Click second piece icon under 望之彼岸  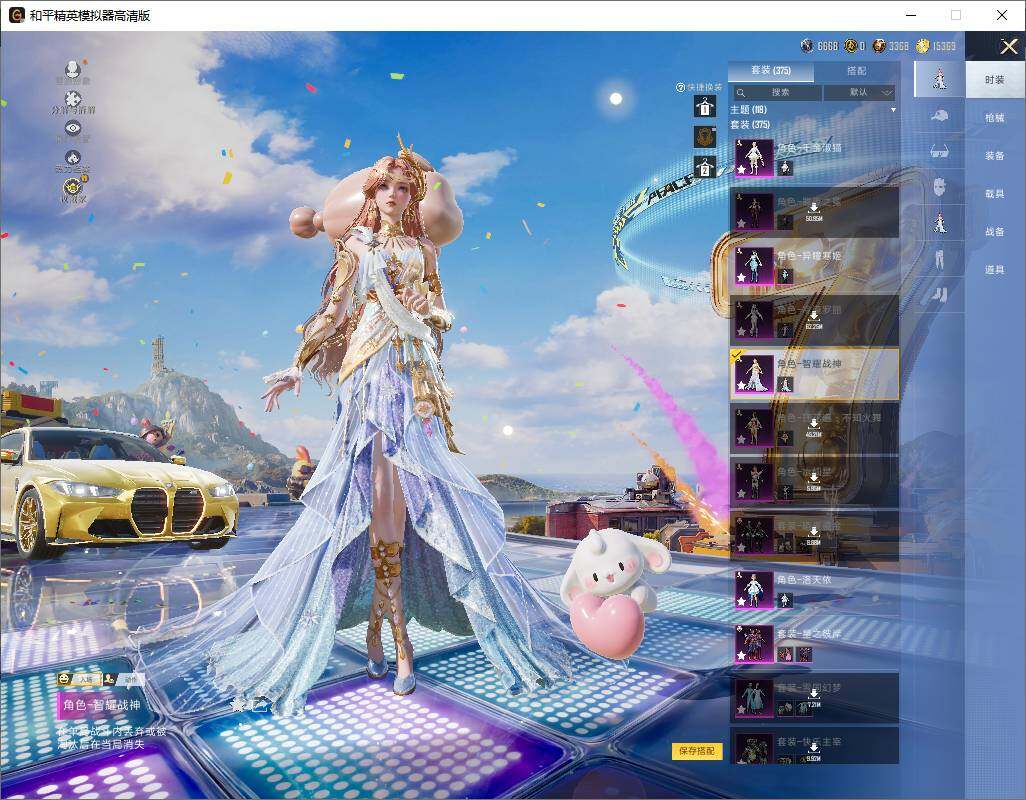[804, 654]
